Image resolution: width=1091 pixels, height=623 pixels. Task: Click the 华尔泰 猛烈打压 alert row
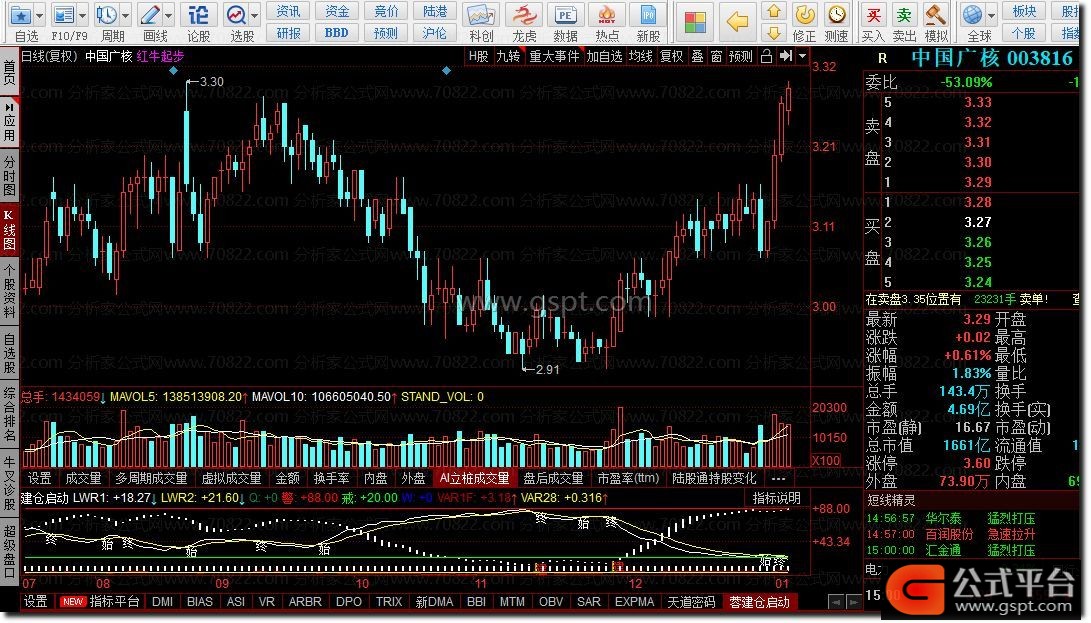pos(971,519)
